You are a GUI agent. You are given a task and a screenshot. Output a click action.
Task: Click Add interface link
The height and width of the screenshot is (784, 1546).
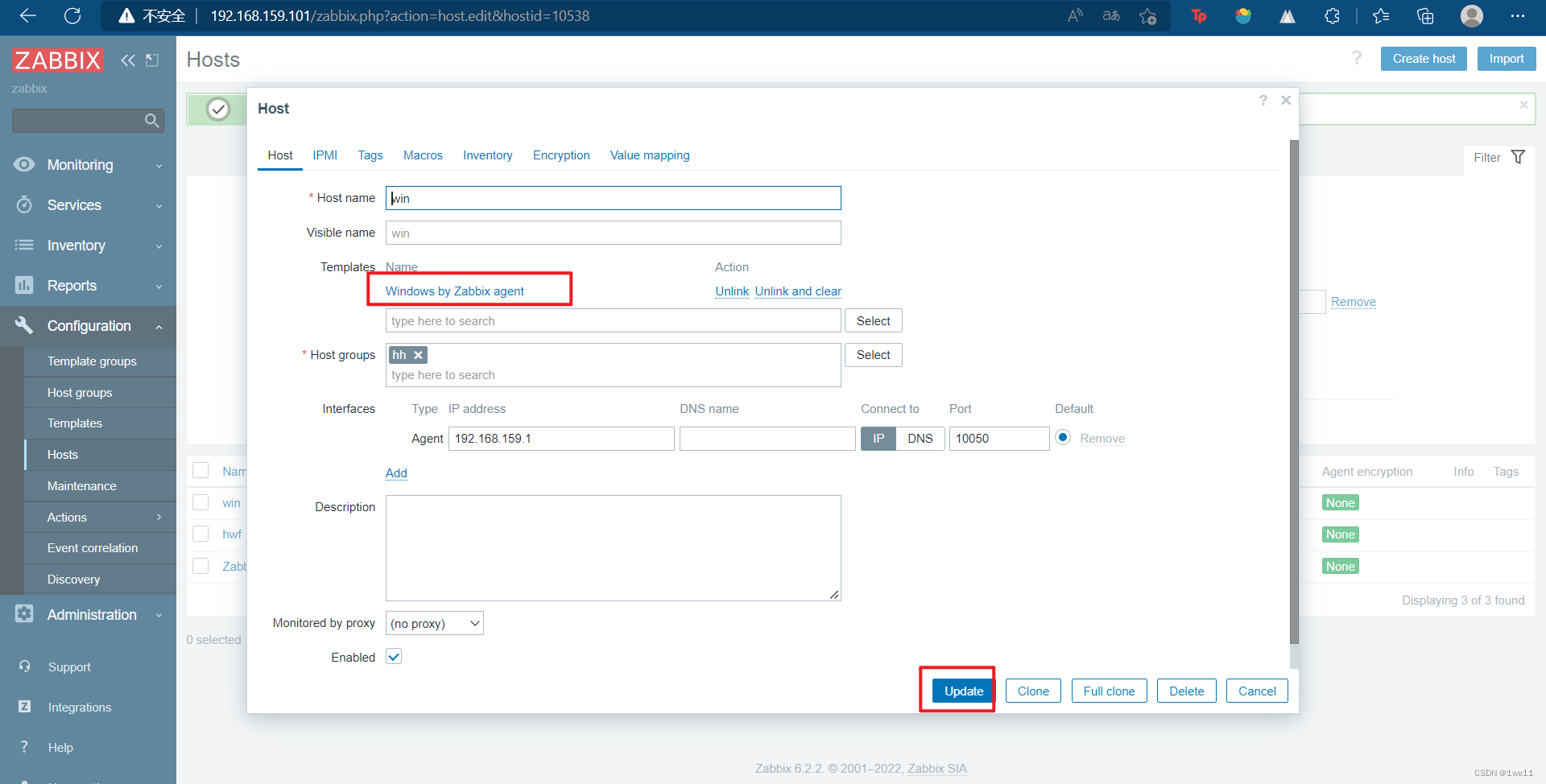(x=396, y=473)
